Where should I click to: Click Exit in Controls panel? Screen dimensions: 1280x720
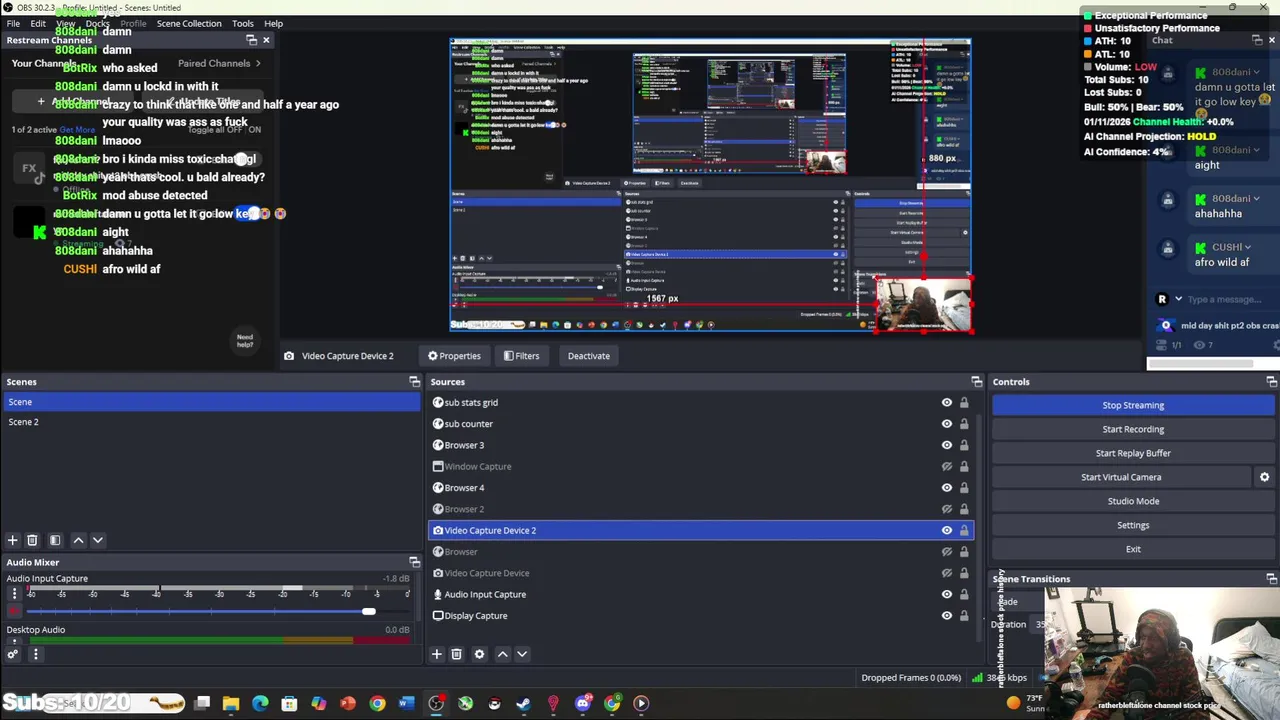1133,549
